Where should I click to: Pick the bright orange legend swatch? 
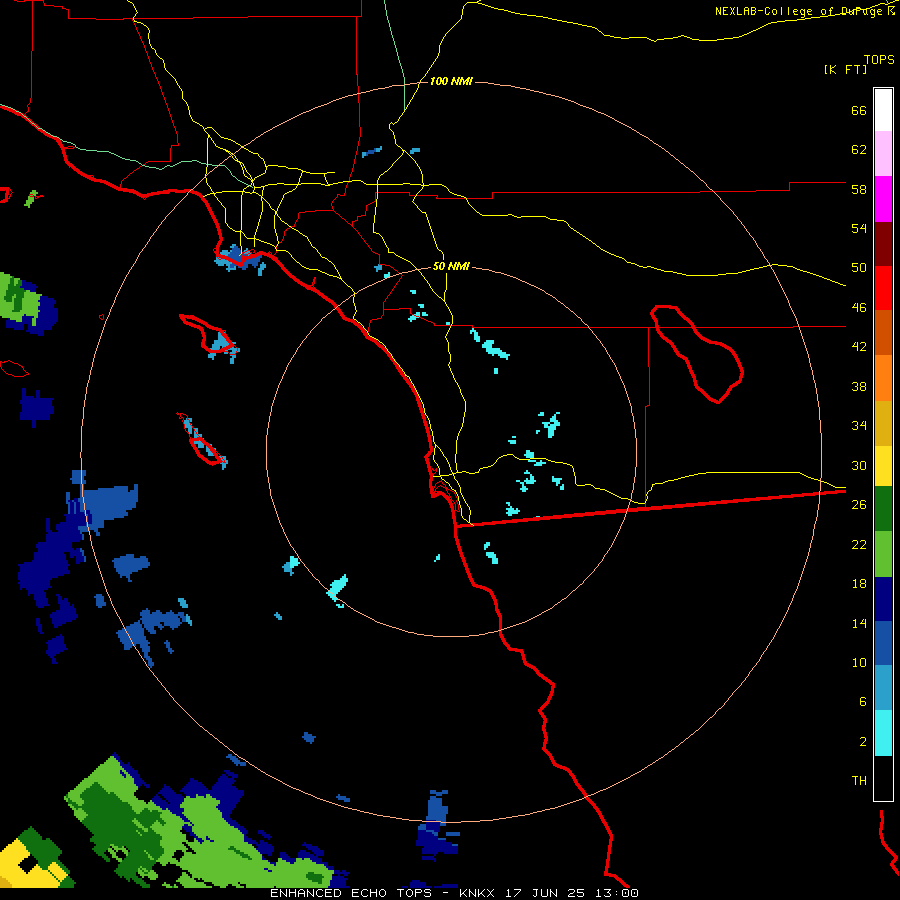click(x=883, y=377)
